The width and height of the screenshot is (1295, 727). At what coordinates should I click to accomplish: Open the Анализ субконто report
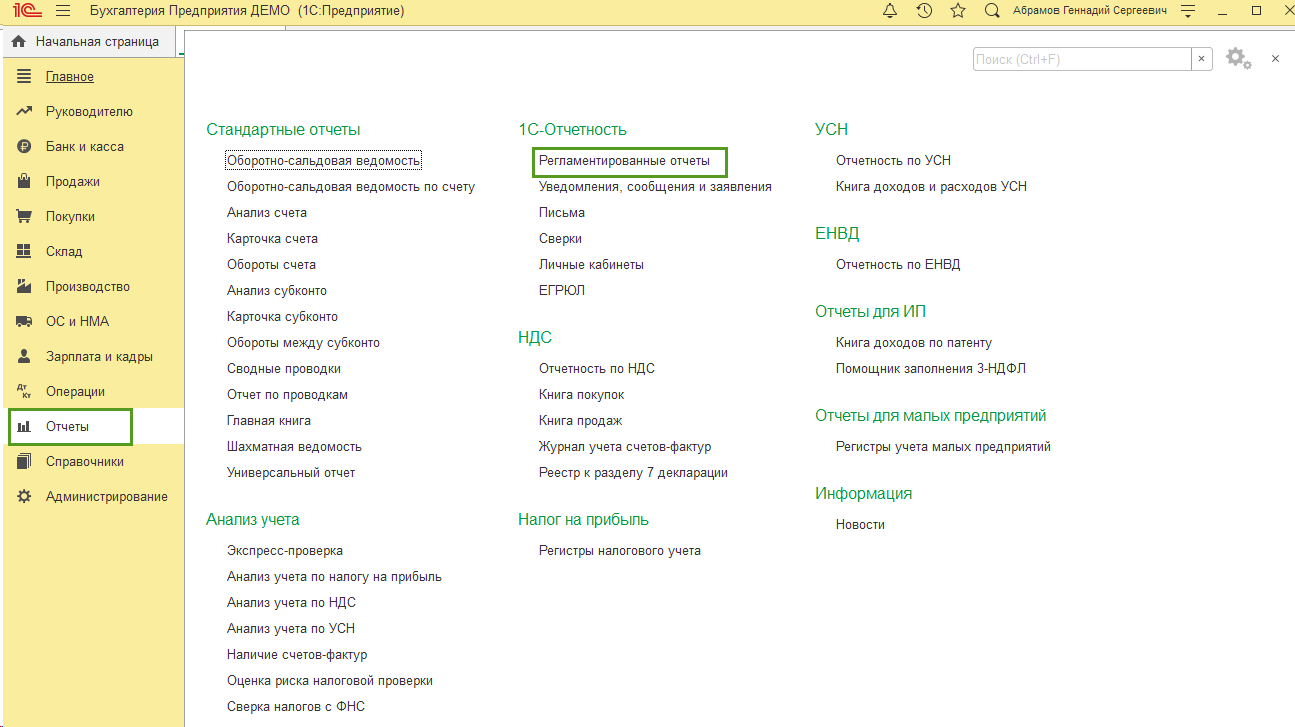(277, 290)
